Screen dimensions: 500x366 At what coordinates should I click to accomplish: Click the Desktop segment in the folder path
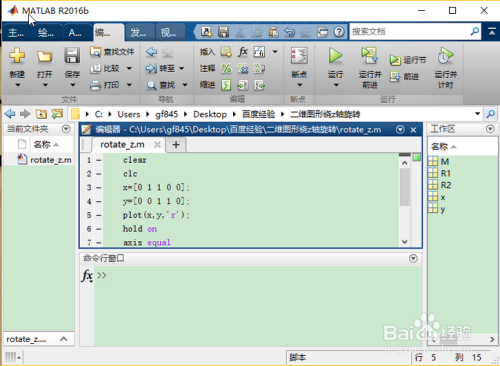[x=210, y=114]
